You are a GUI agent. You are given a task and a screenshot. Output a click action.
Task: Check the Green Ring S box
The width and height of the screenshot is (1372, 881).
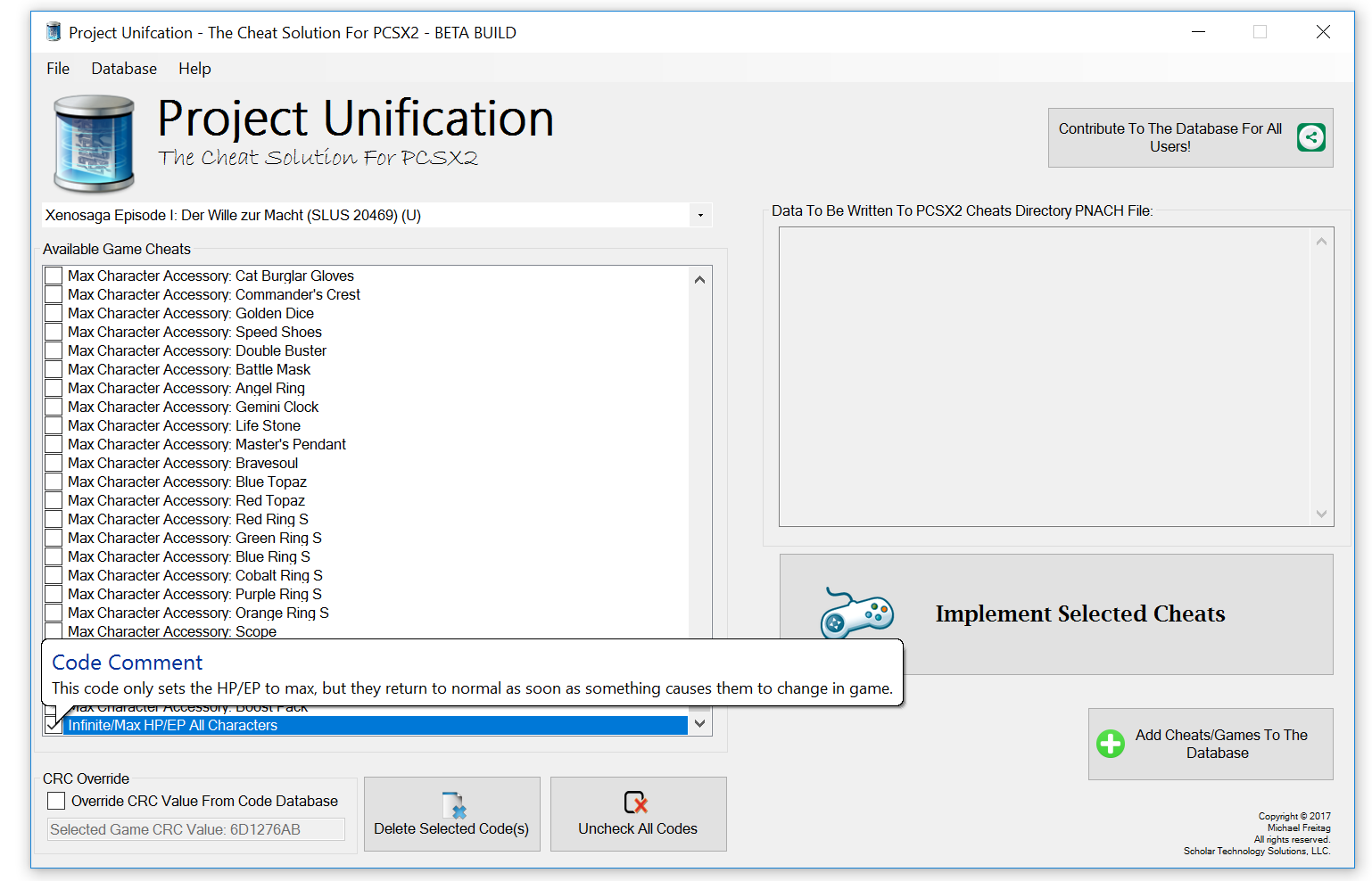click(x=54, y=538)
